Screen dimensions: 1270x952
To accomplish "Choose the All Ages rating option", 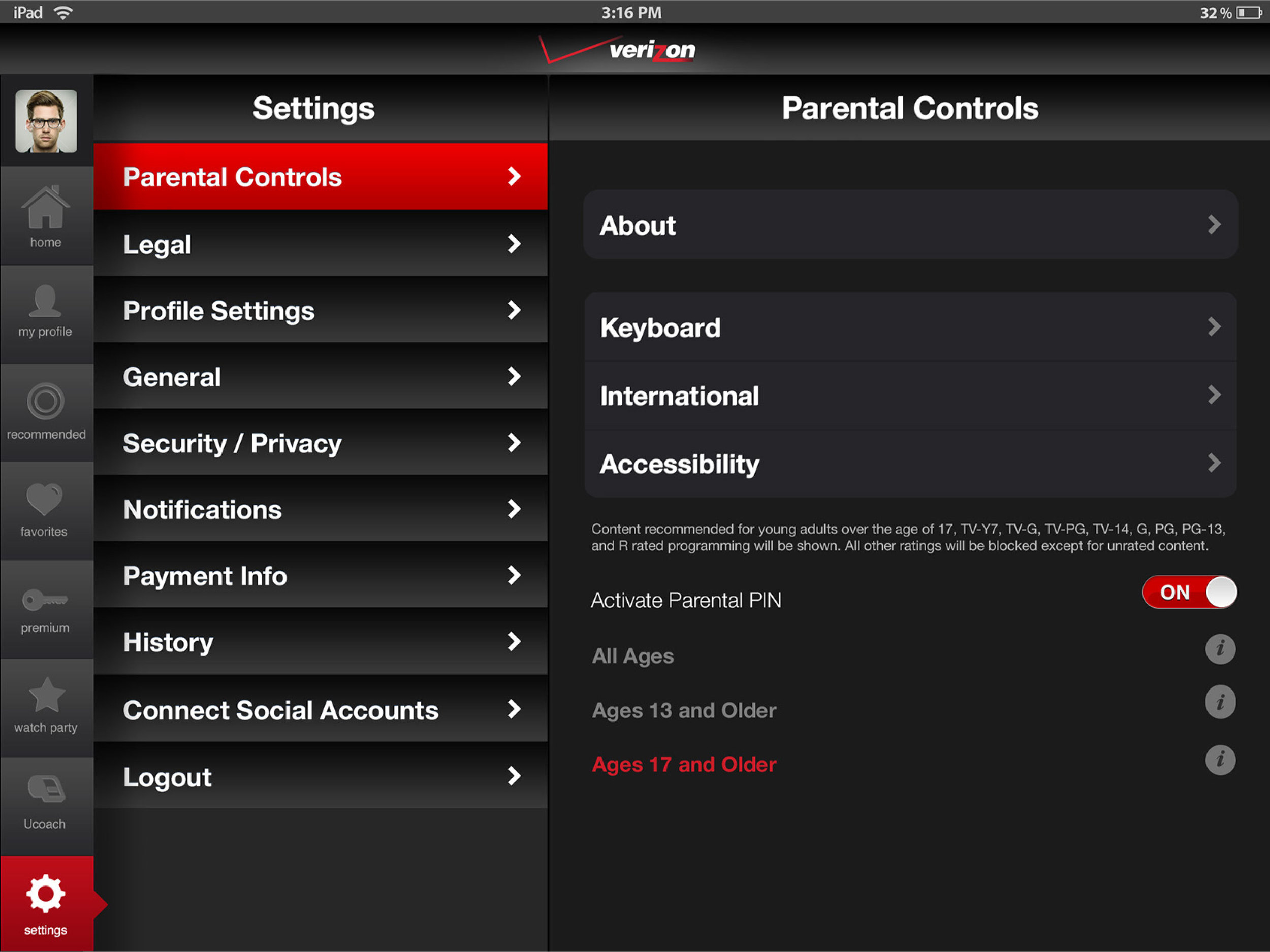I will click(632, 656).
